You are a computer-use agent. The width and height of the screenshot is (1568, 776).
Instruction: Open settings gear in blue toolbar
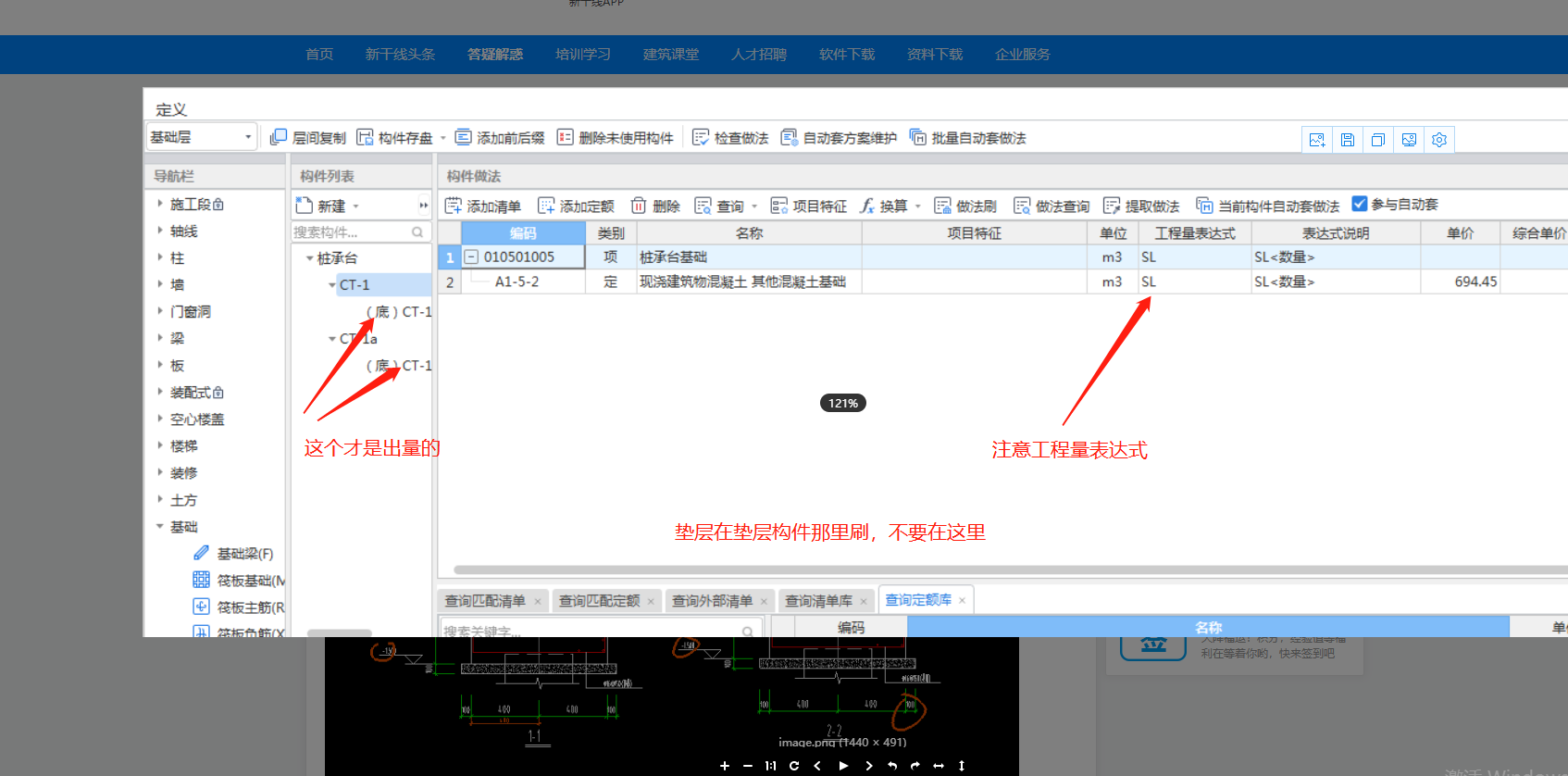(x=1439, y=140)
